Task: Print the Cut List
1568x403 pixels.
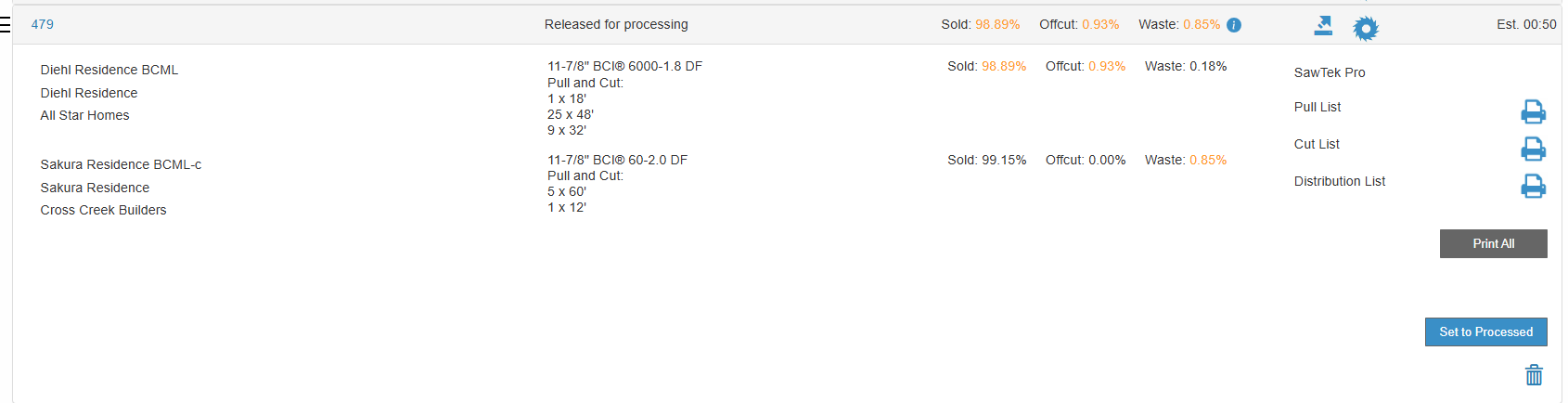Action: pyautogui.click(x=1533, y=149)
